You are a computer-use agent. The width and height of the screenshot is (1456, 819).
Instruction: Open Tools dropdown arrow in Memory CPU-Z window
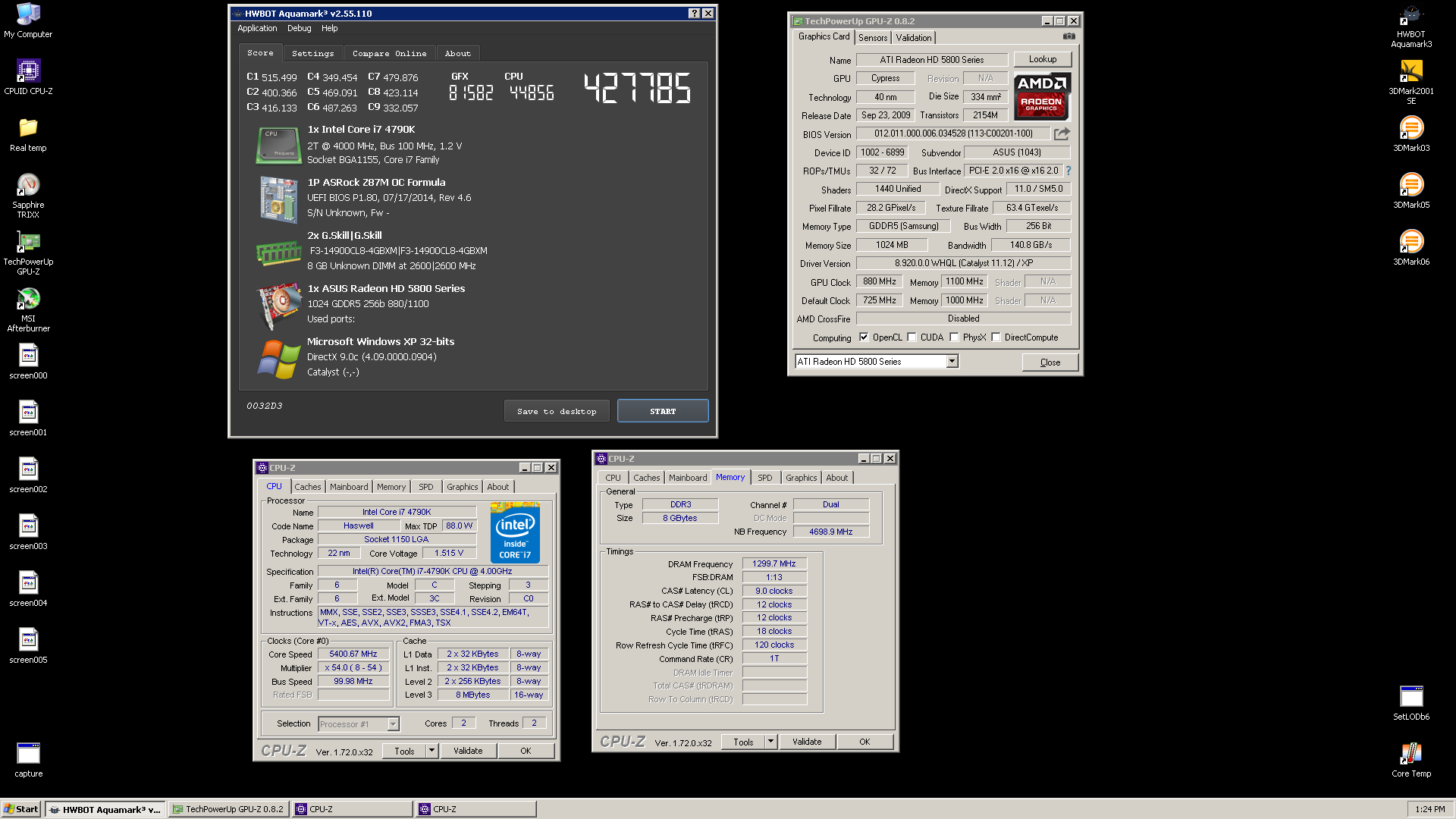click(770, 742)
